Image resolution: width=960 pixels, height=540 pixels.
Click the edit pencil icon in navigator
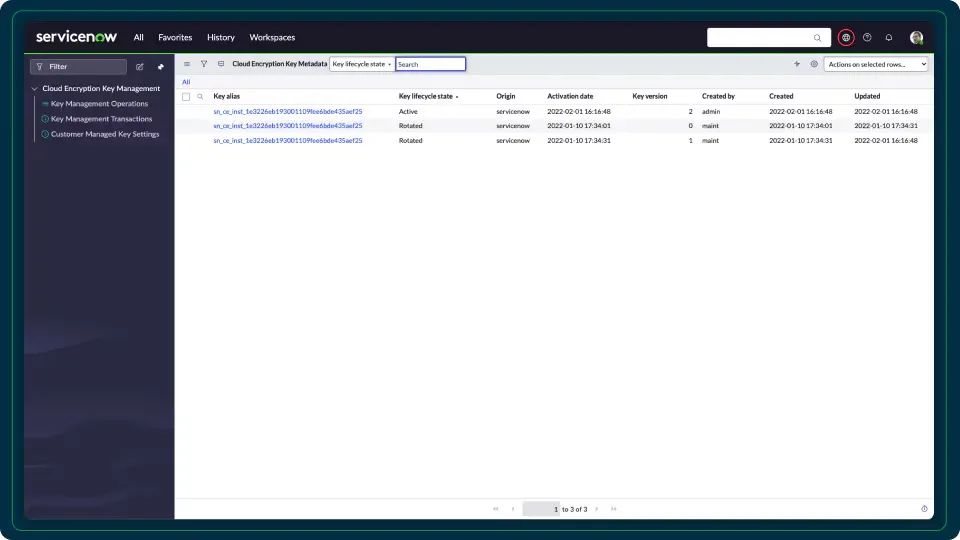140,67
